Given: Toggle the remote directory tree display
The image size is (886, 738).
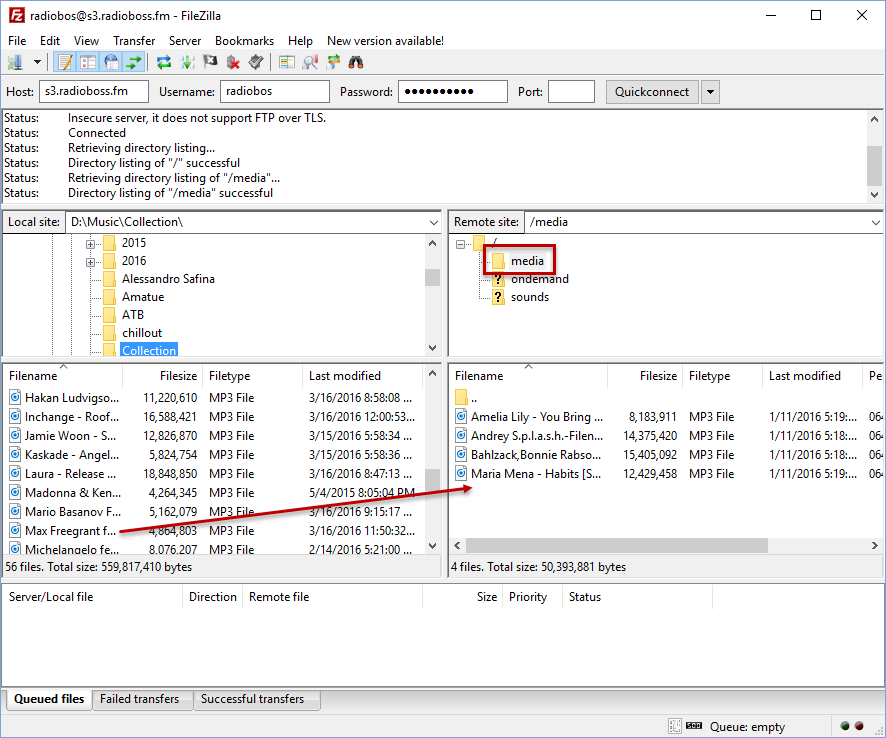Looking at the screenshot, I should tap(111, 62).
